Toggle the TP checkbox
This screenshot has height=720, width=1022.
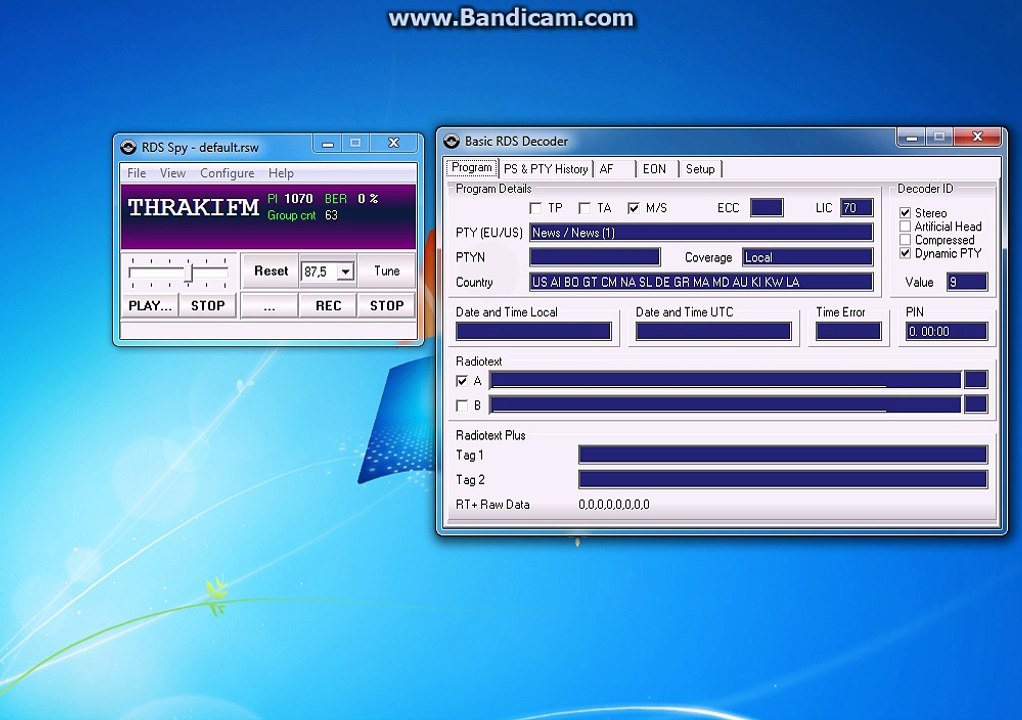[536, 208]
